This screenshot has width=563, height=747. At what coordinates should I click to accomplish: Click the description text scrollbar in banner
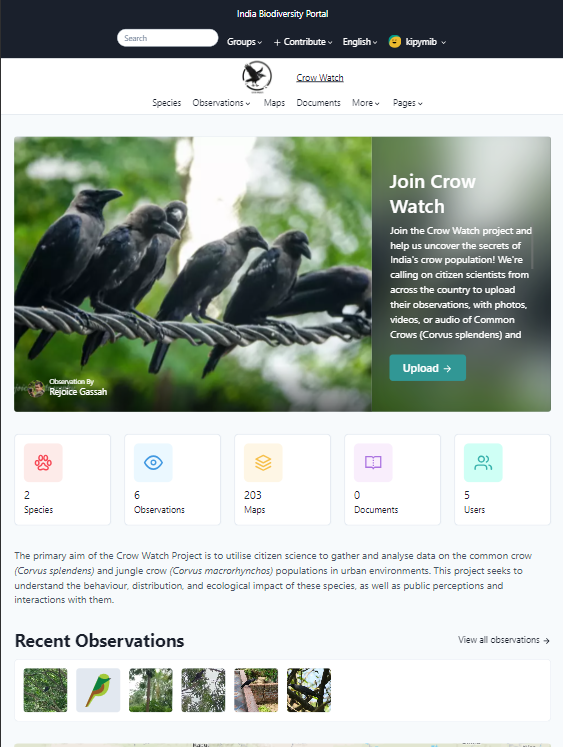[532, 252]
